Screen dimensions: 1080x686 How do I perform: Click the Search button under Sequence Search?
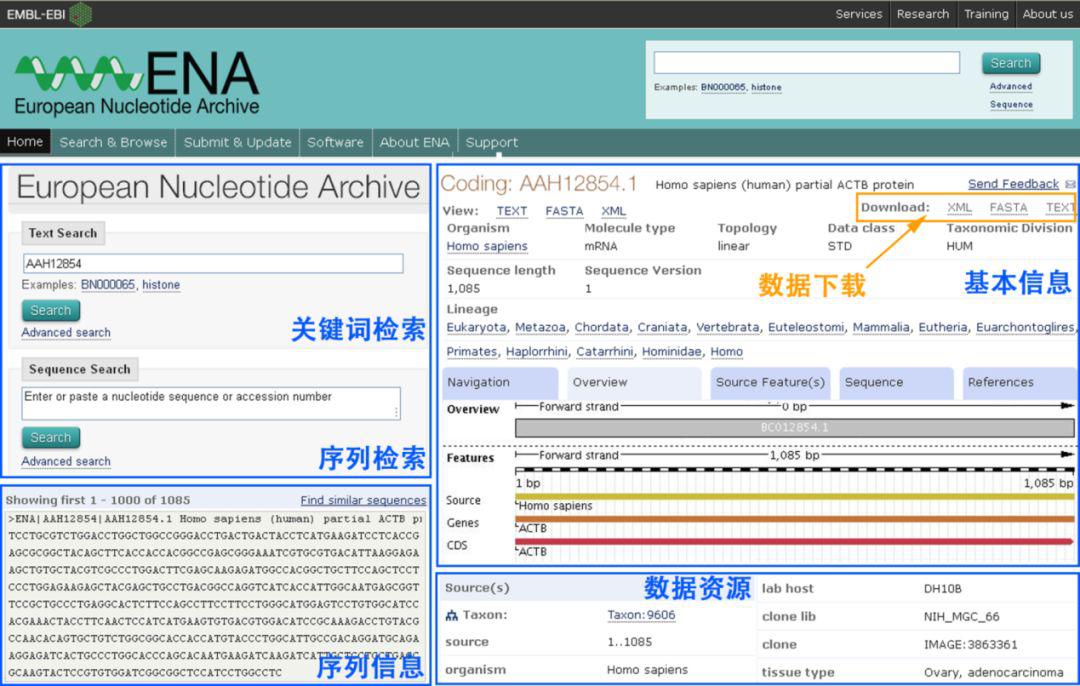pos(51,437)
